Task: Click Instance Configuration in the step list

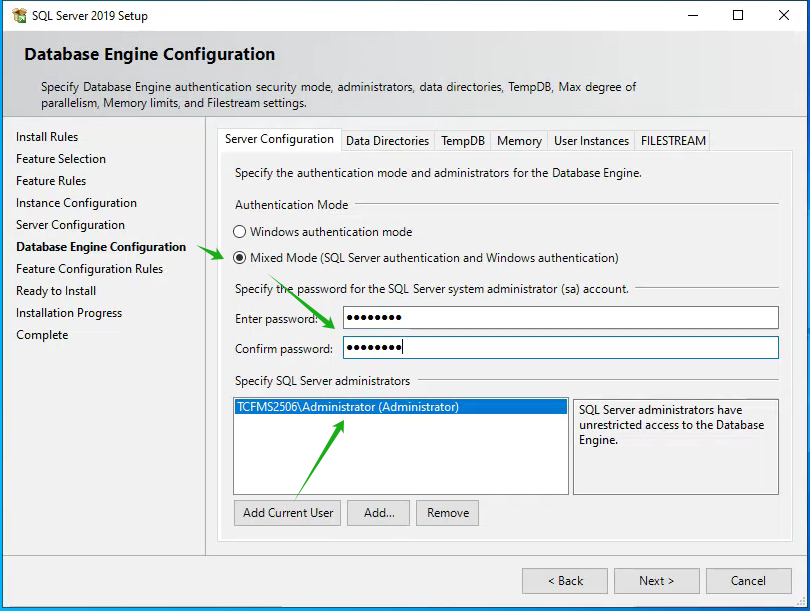Action: pos(76,203)
